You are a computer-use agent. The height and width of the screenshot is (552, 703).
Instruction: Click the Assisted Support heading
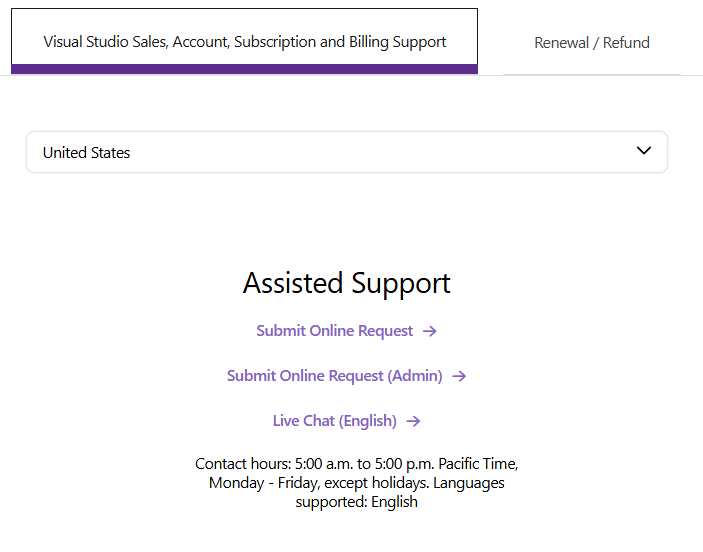click(x=347, y=283)
